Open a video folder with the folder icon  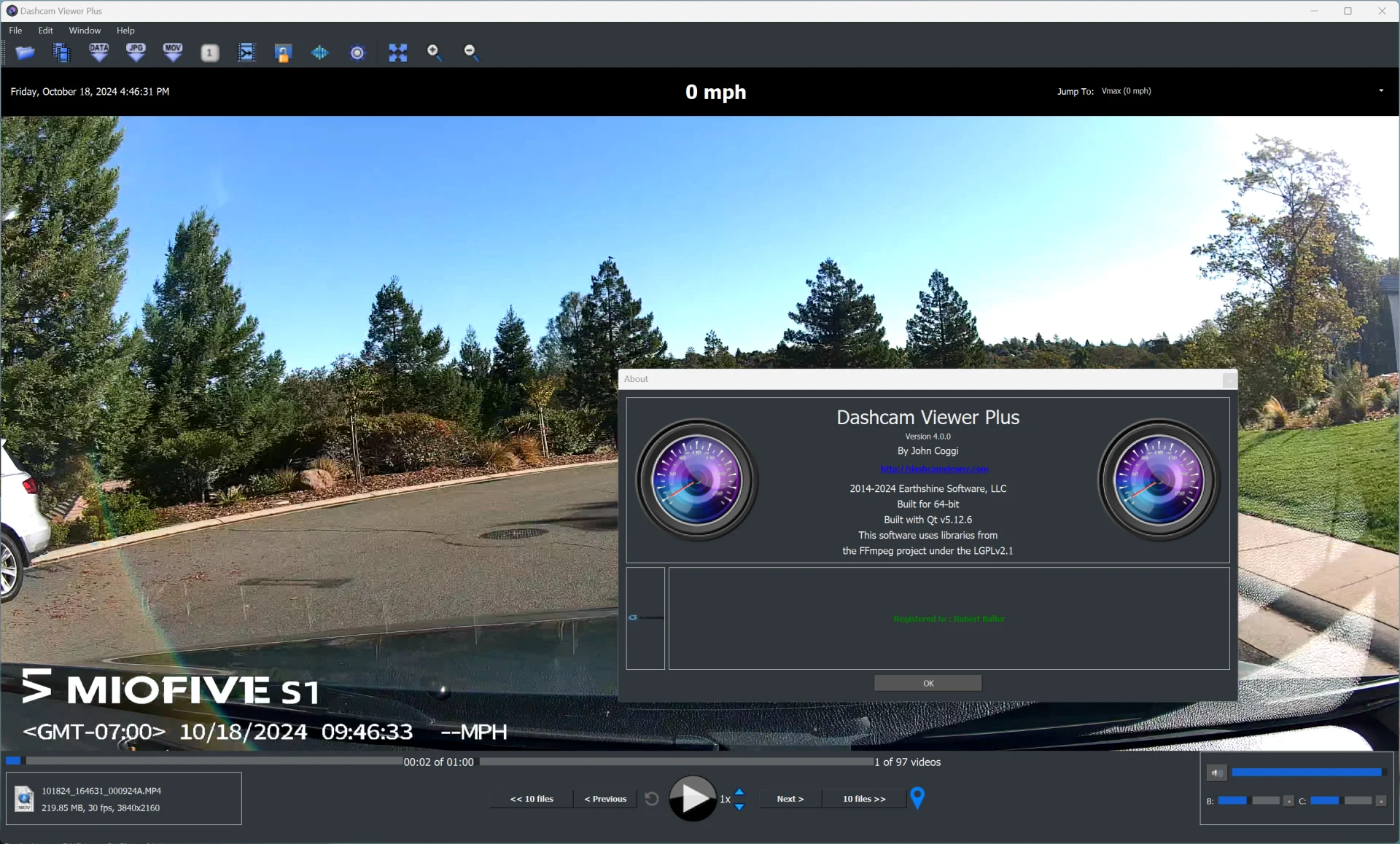click(25, 52)
